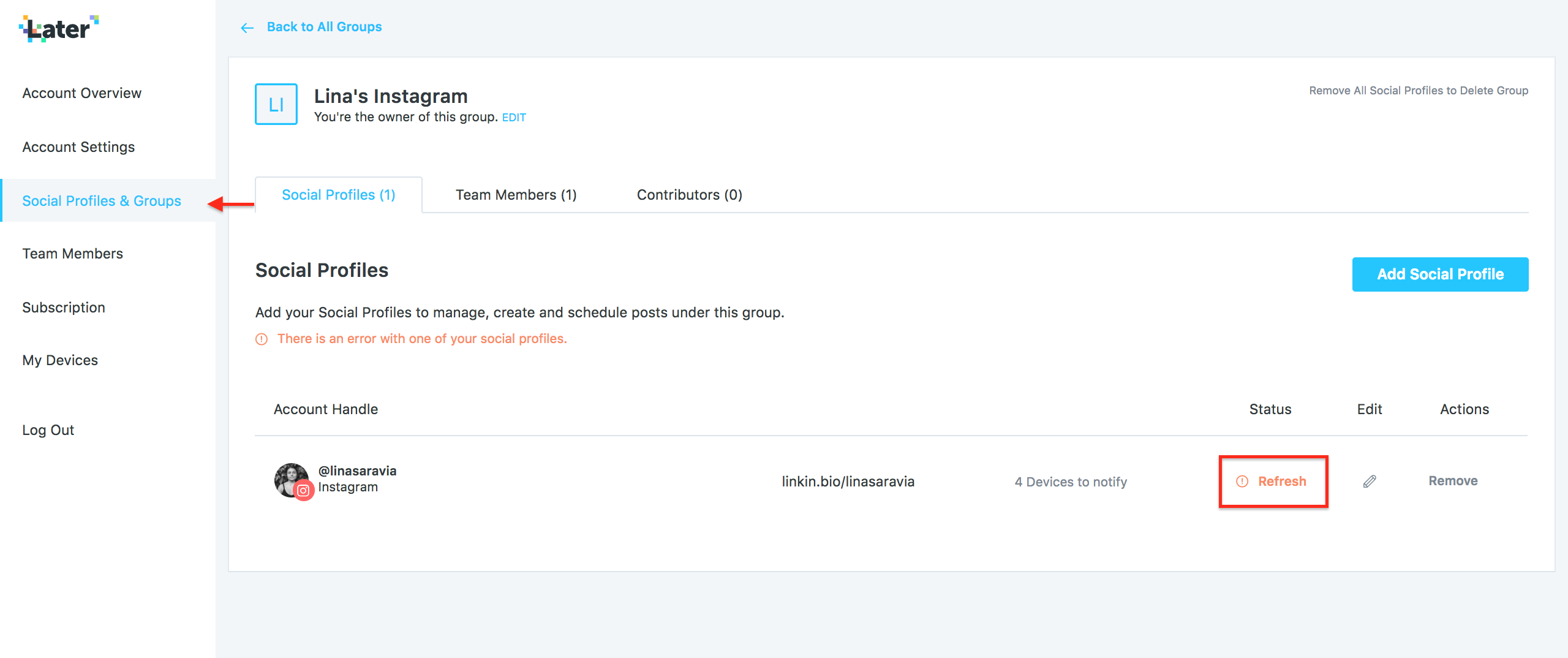Click EDIT next to the group owner text

tap(514, 118)
